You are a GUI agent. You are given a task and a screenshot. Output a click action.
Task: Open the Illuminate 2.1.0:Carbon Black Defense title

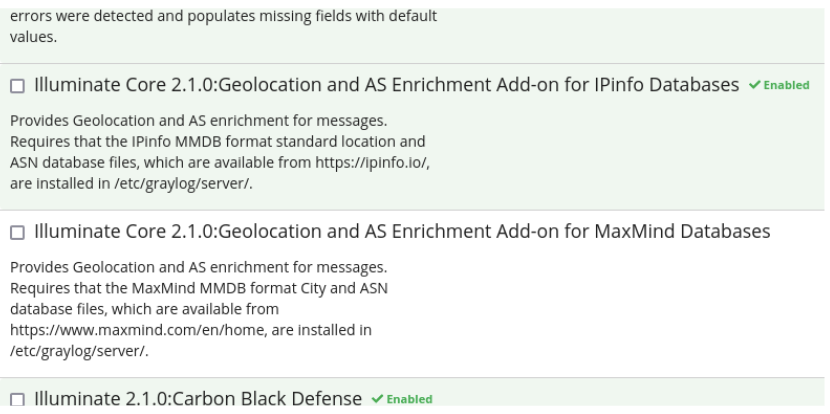pyautogui.click(x=198, y=400)
